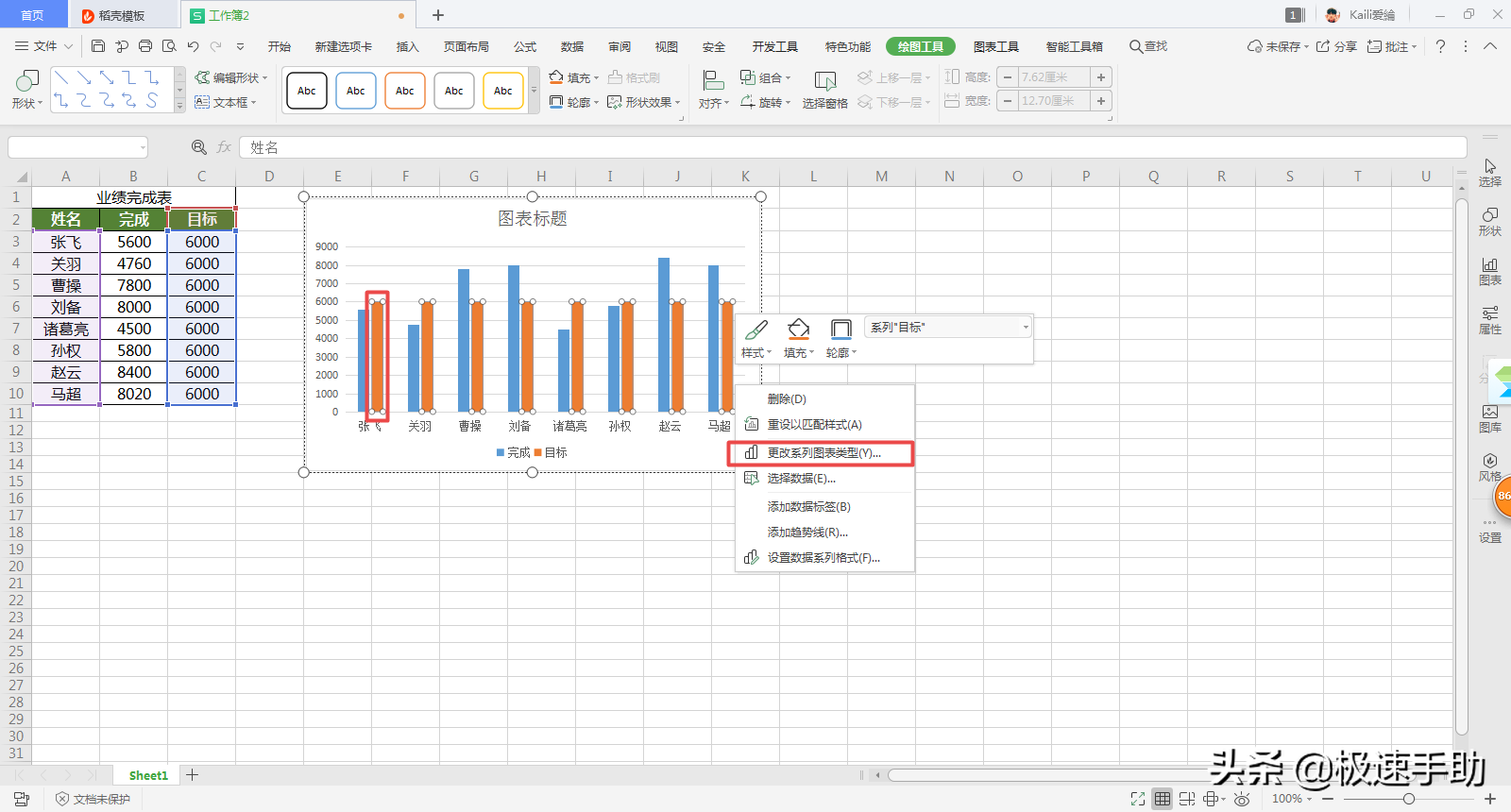Click the fullscreen icon in the status bar
This screenshot has width=1511, height=812.
pos(1138,799)
